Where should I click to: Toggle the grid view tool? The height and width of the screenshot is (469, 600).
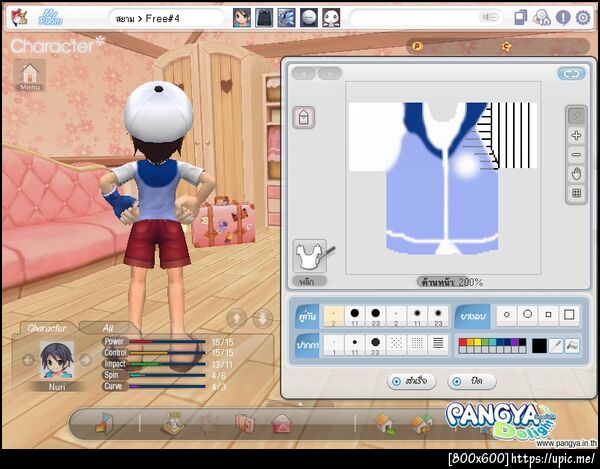(x=576, y=193)
